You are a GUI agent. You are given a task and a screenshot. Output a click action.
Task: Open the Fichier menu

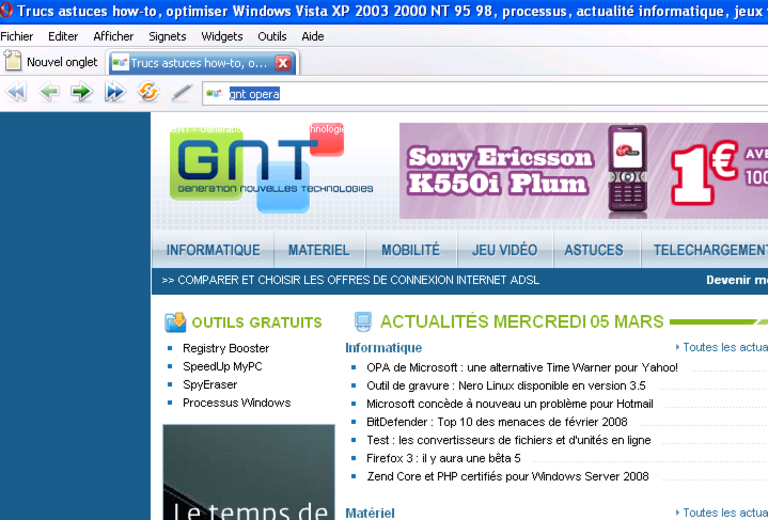coord(17,36)
